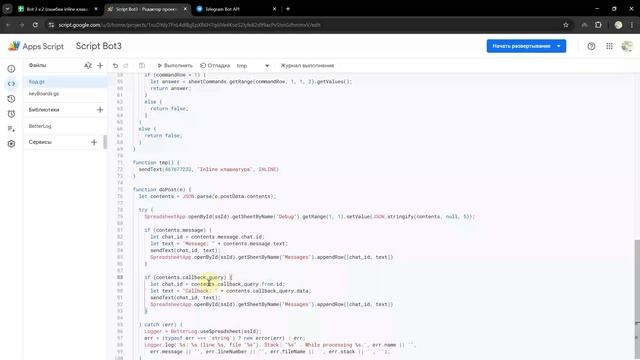Click the file panel scrollbar handle
This screenshot has height=360, width=640.
[105, 142]
